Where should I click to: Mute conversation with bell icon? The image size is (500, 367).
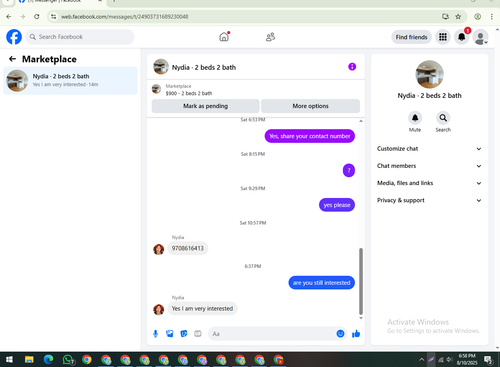(415, 118)
